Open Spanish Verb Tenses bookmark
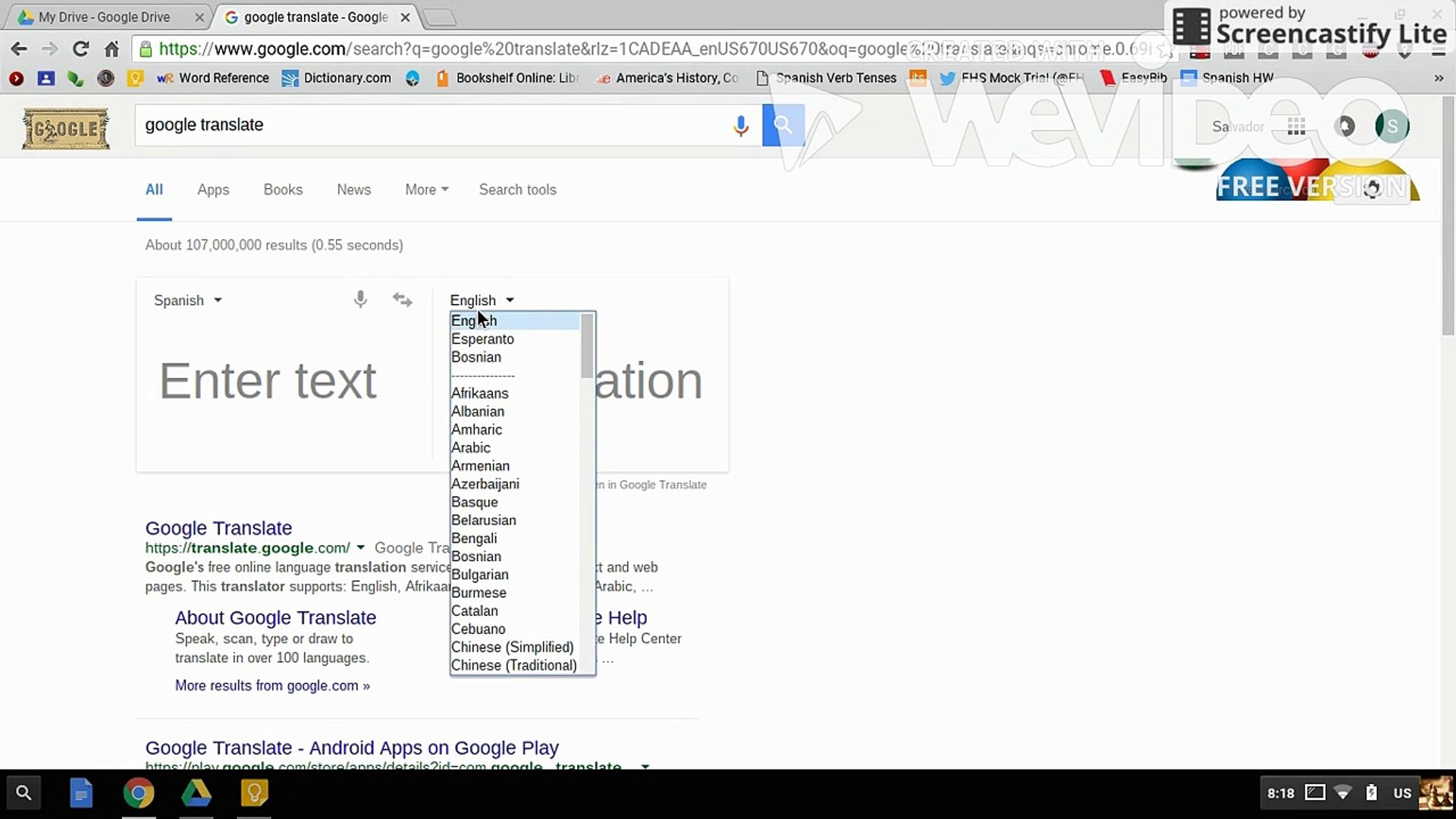1456x819 pixels. (826, 78)
